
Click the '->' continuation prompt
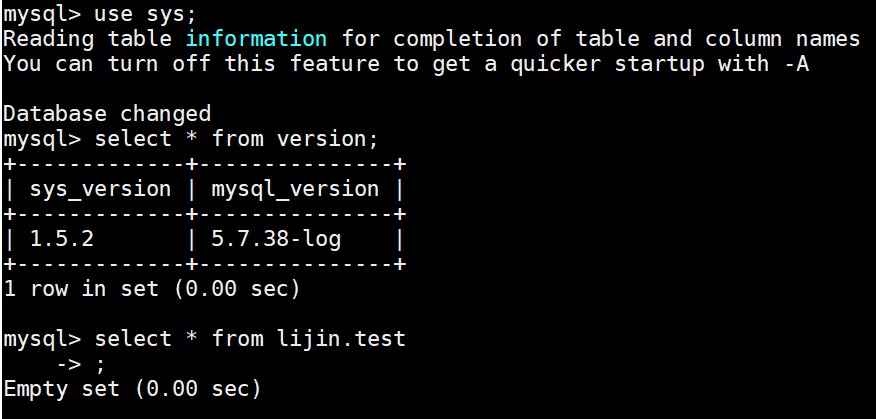(69, 364)
